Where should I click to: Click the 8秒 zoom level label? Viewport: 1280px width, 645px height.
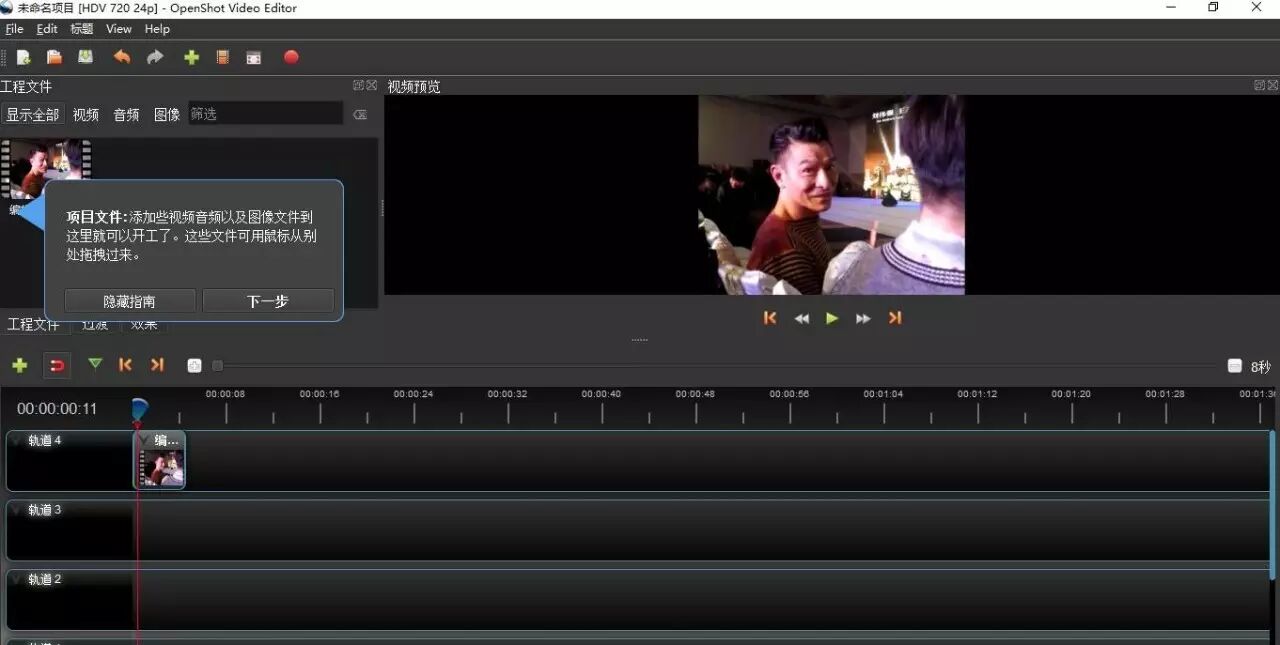(1261, 367)
